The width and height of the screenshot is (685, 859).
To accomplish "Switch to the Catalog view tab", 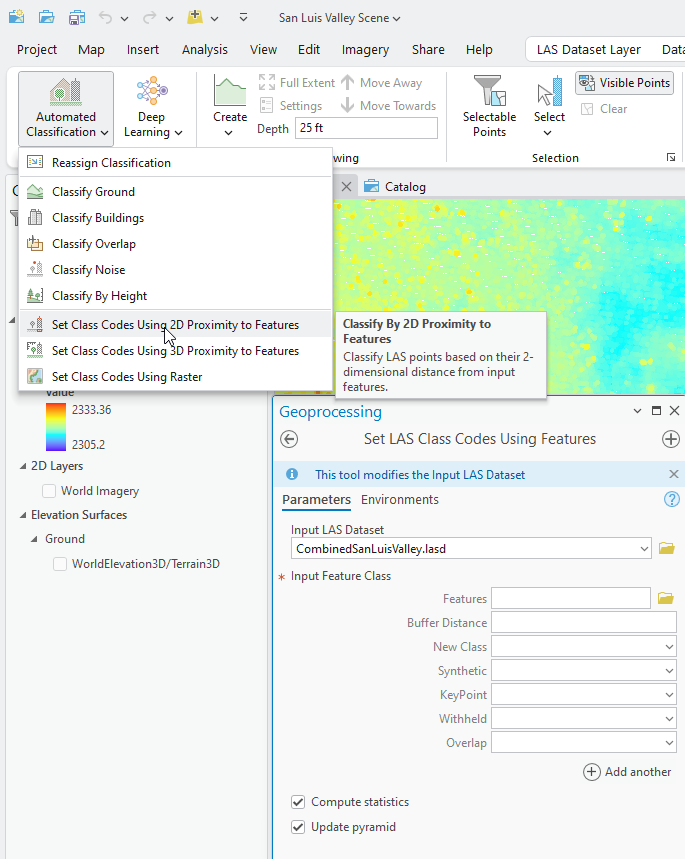I will [395, 187].
